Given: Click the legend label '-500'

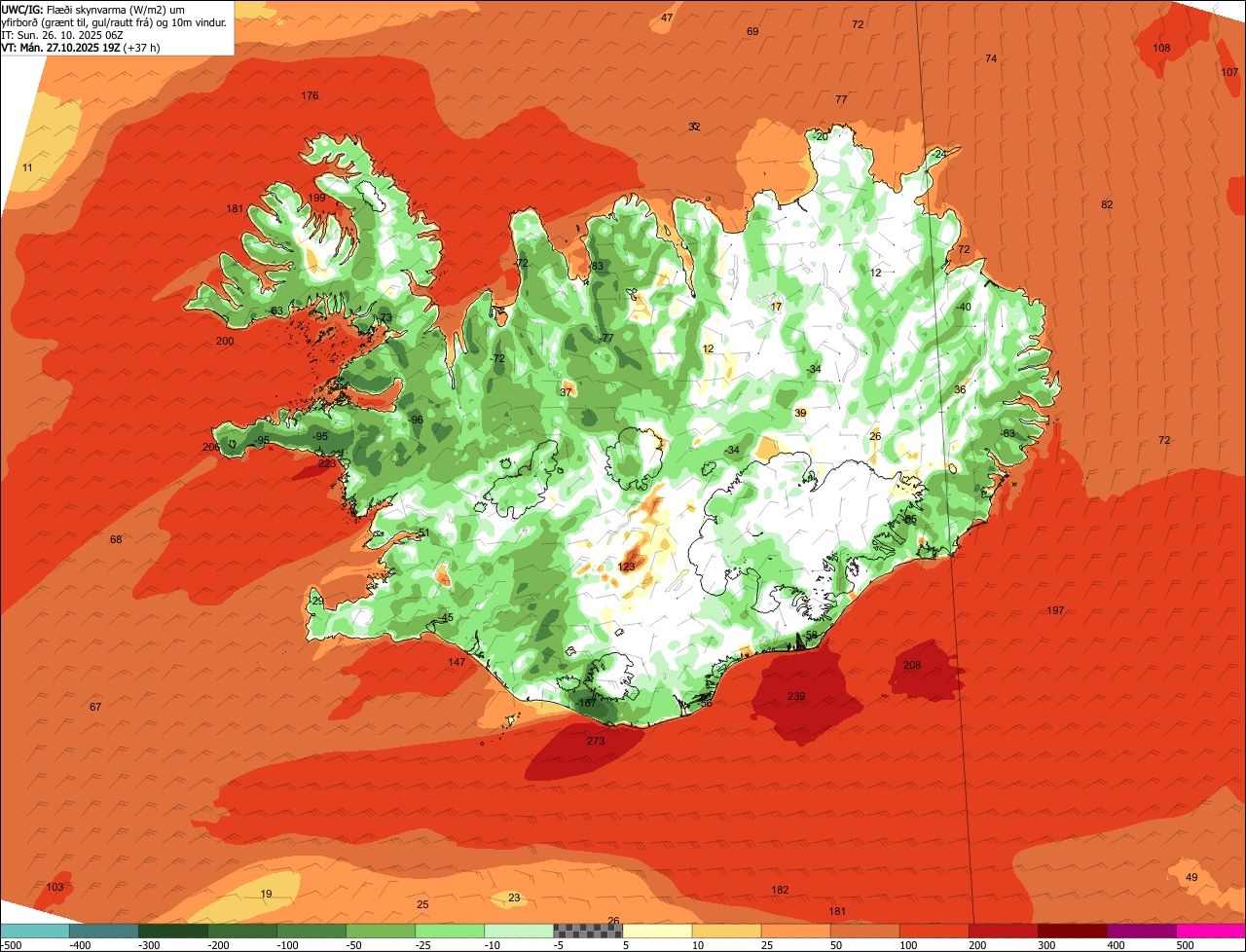Looking at the screenshot, I should (11, 945).
